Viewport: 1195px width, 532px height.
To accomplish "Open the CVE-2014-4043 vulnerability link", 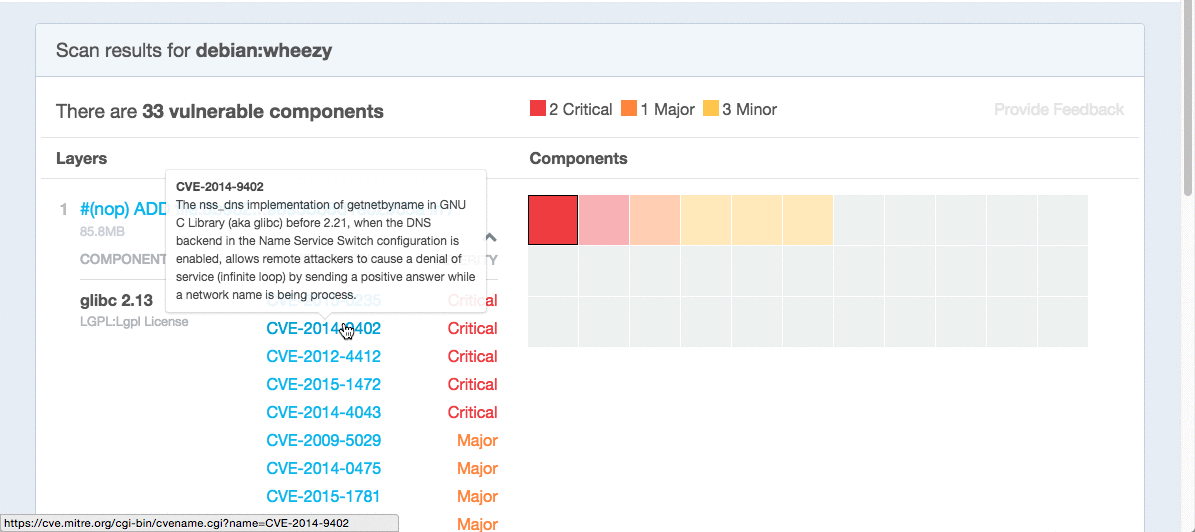I will [x=323, y=413].
